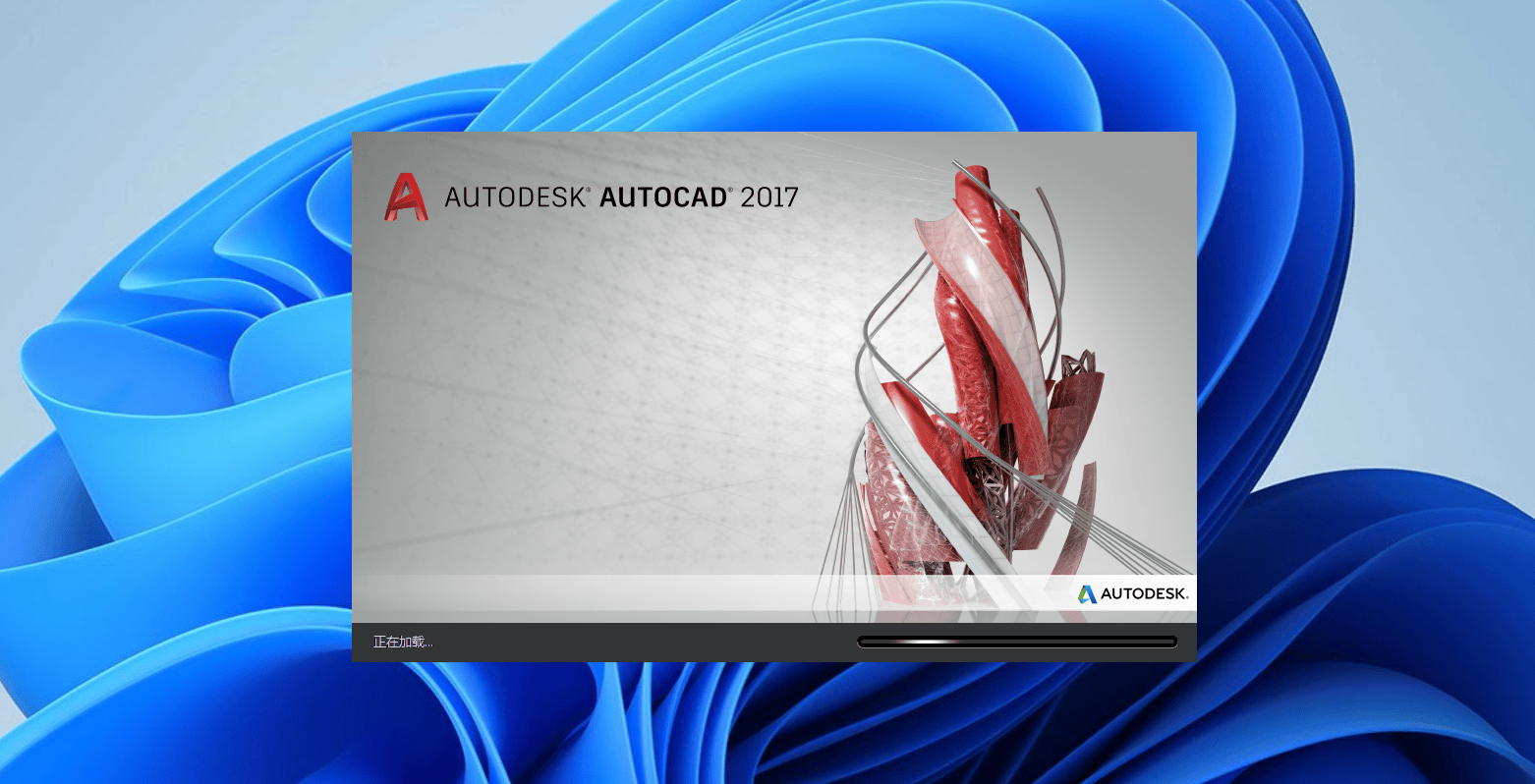Click the Autodesk logo at bottom right
The height and width of the screenshot is (784, 1535).
point(1133,593)
